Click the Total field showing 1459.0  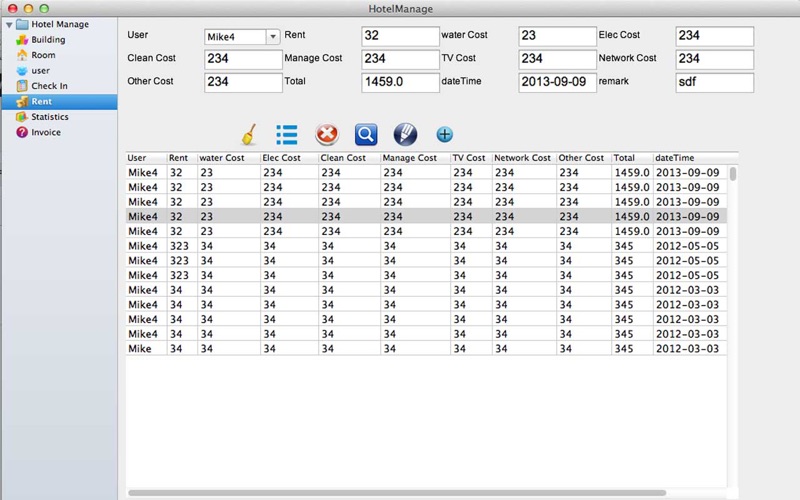point(400,83)
